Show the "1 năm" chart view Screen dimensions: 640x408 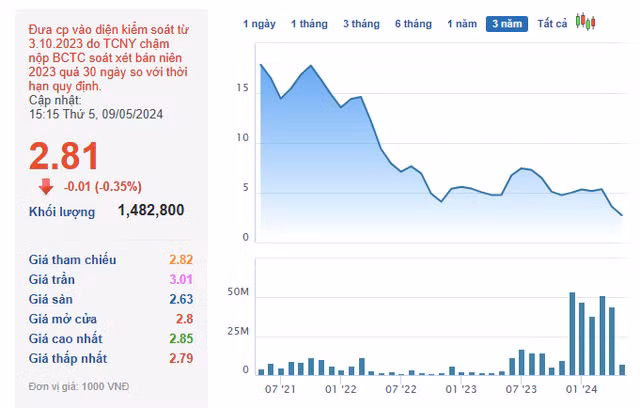click(462, 23)
